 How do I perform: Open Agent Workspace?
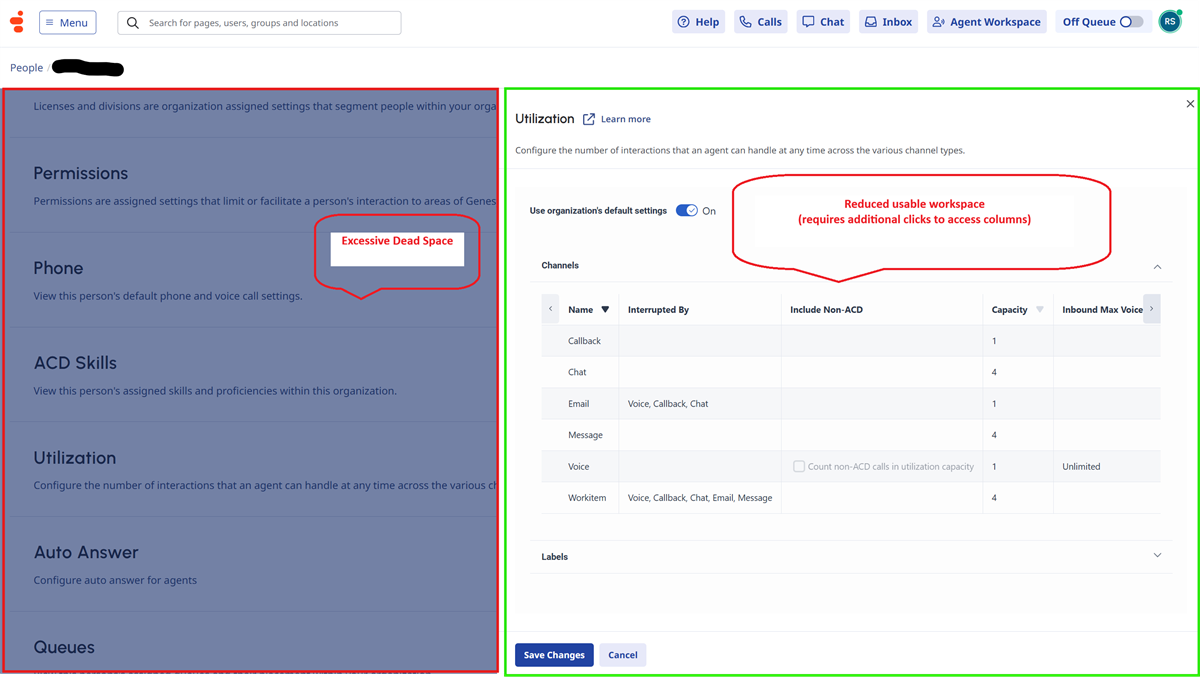click(x=987, y=22)
